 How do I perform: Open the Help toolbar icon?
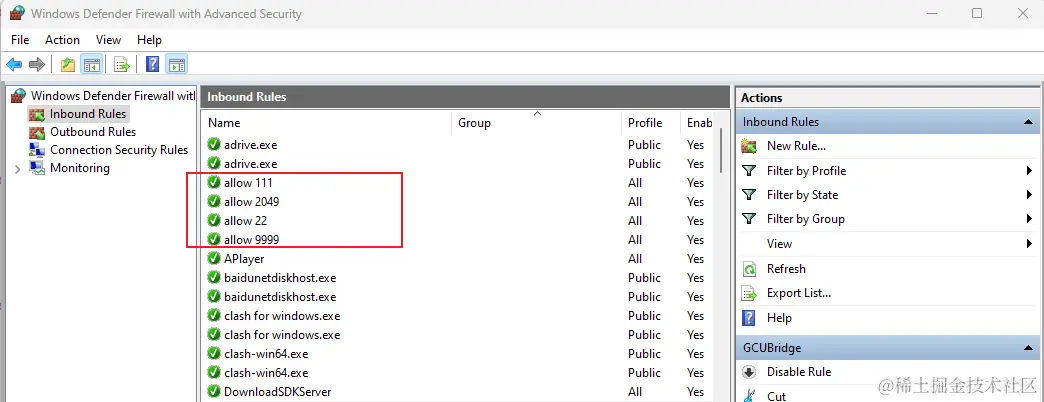(x=152, y=65)
